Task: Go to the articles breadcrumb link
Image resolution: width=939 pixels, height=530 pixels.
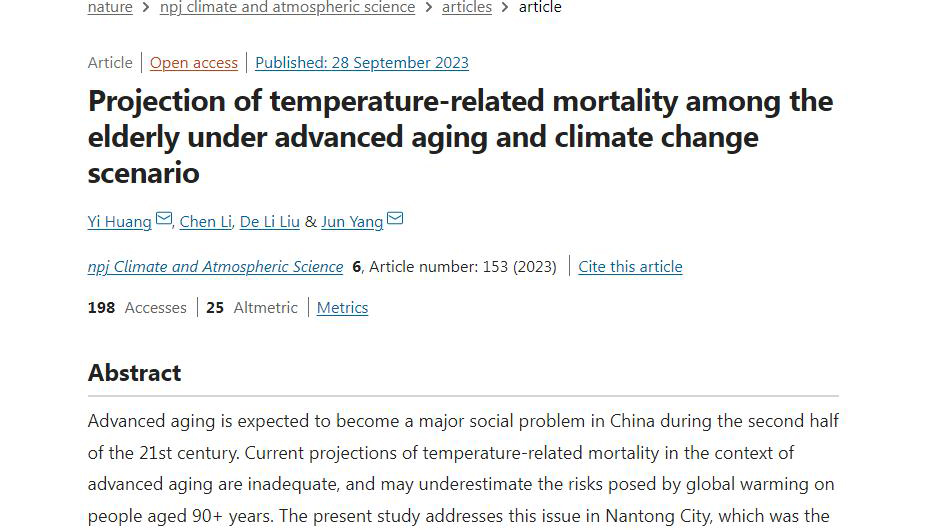Action: coord(467,7)
